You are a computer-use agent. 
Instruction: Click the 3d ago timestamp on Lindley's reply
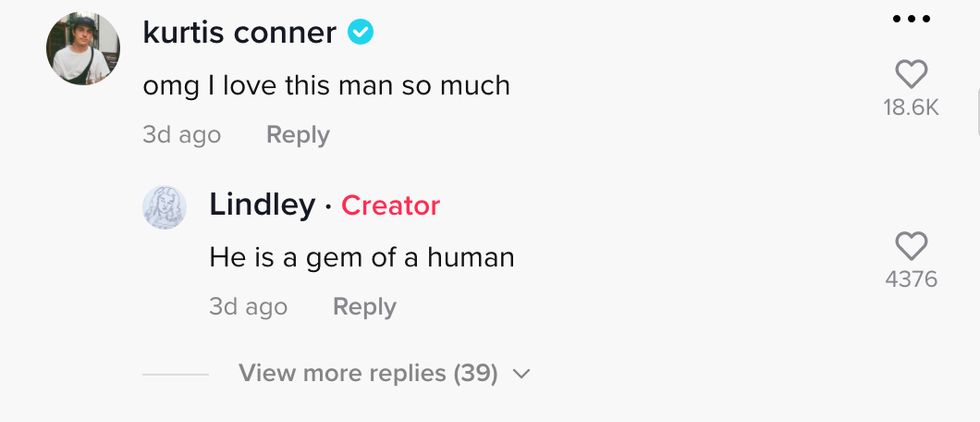coord(247,307)
